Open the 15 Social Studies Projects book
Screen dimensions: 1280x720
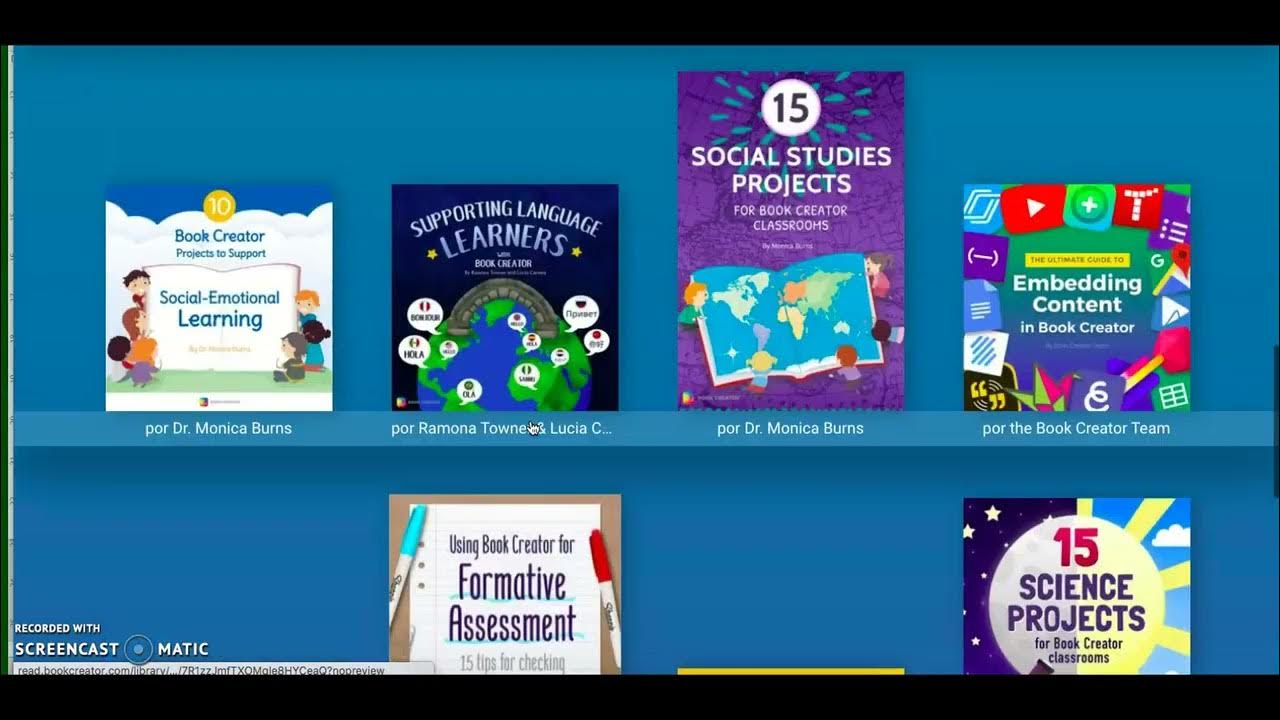[791, 241]
